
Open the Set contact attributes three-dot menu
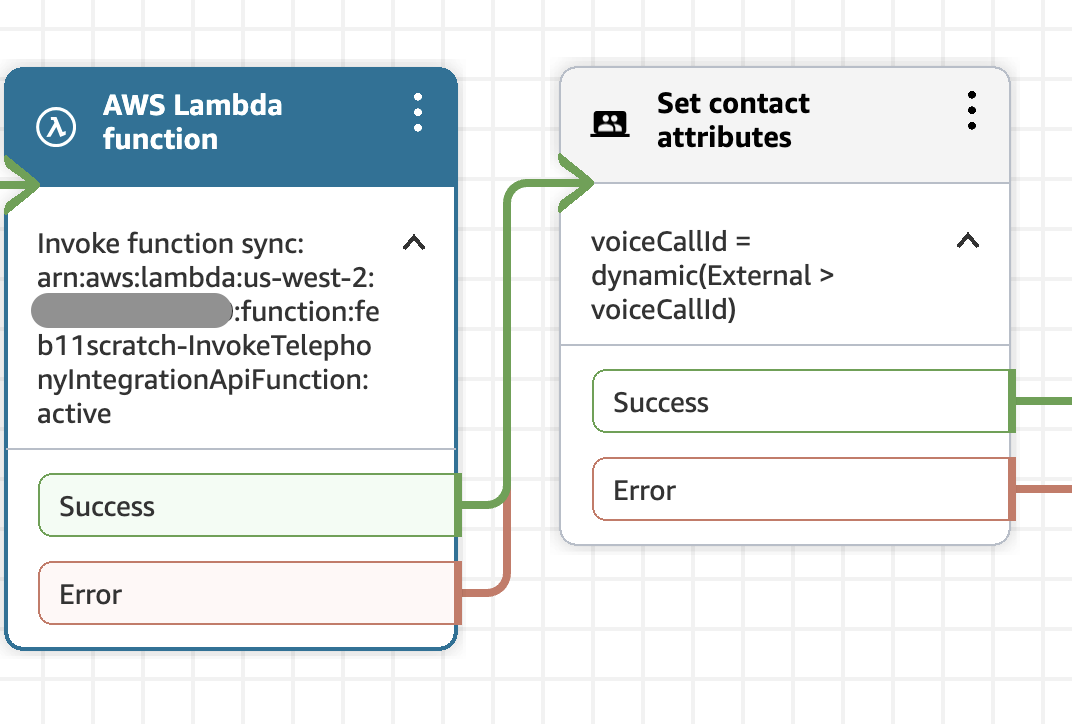(x=971, y=110)
